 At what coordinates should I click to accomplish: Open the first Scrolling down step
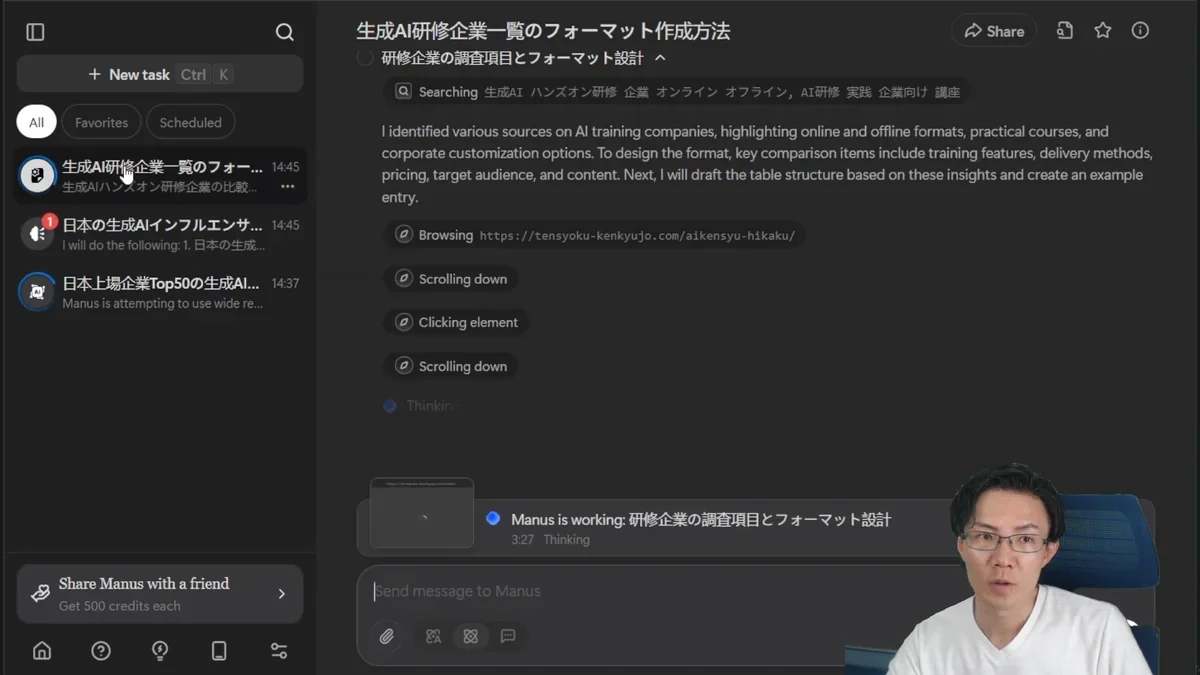[x=451, y=279]
